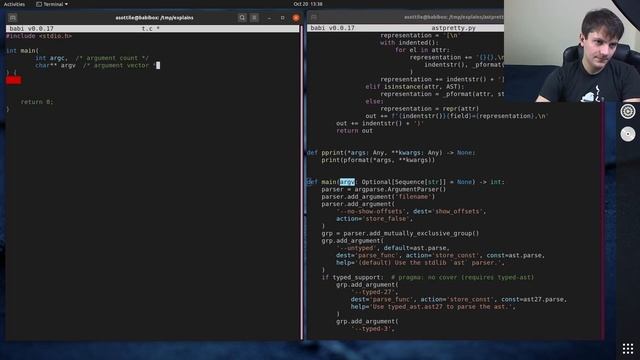The width and height of the screenshot is (640, 360).
Task: Click "'--typed-27'" argument string
Action: coord(373,292)
